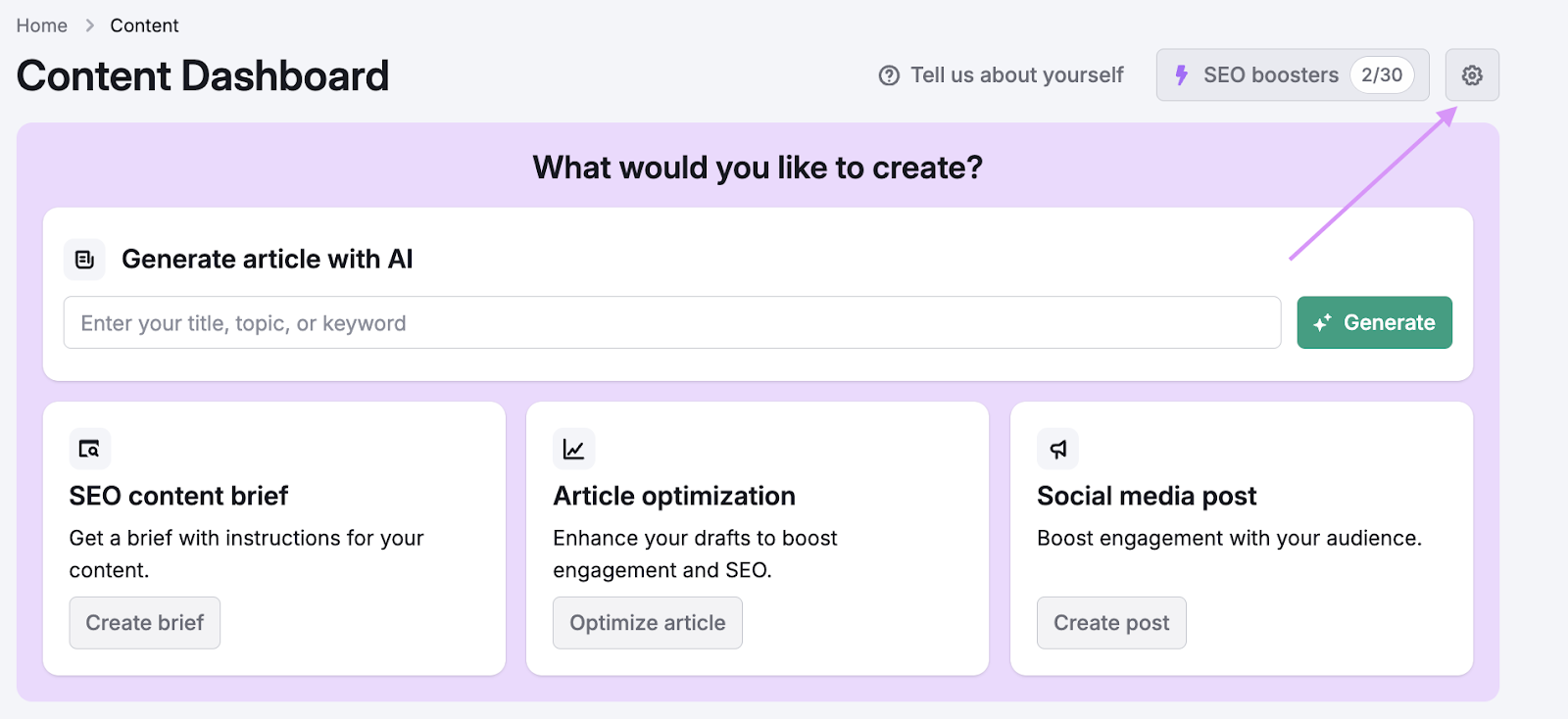Click the Article optimization card heading

[x=674, y=496]
